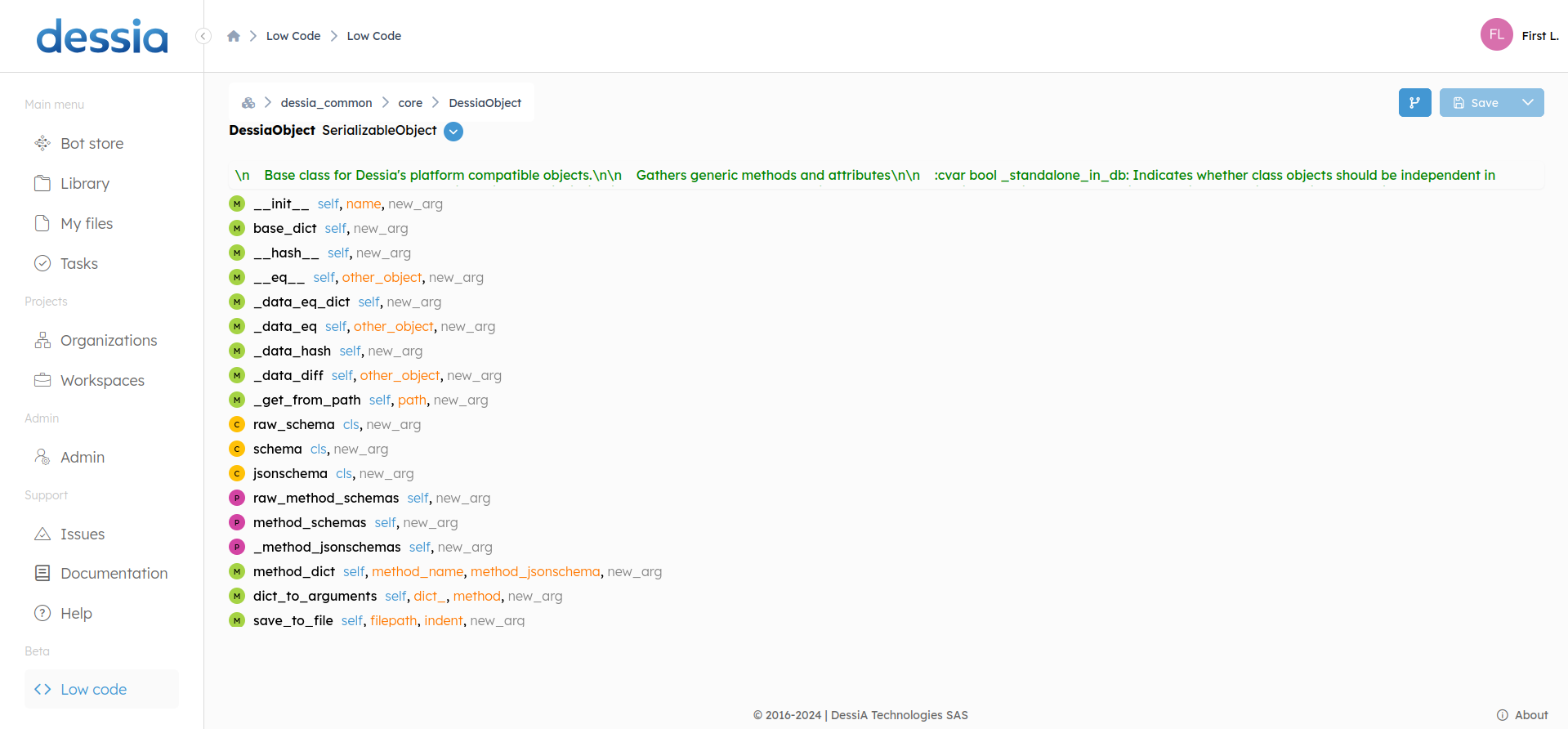Click the packages root icon in path
The height and width of the screenshot is (729, 1568).
[248, 102]
